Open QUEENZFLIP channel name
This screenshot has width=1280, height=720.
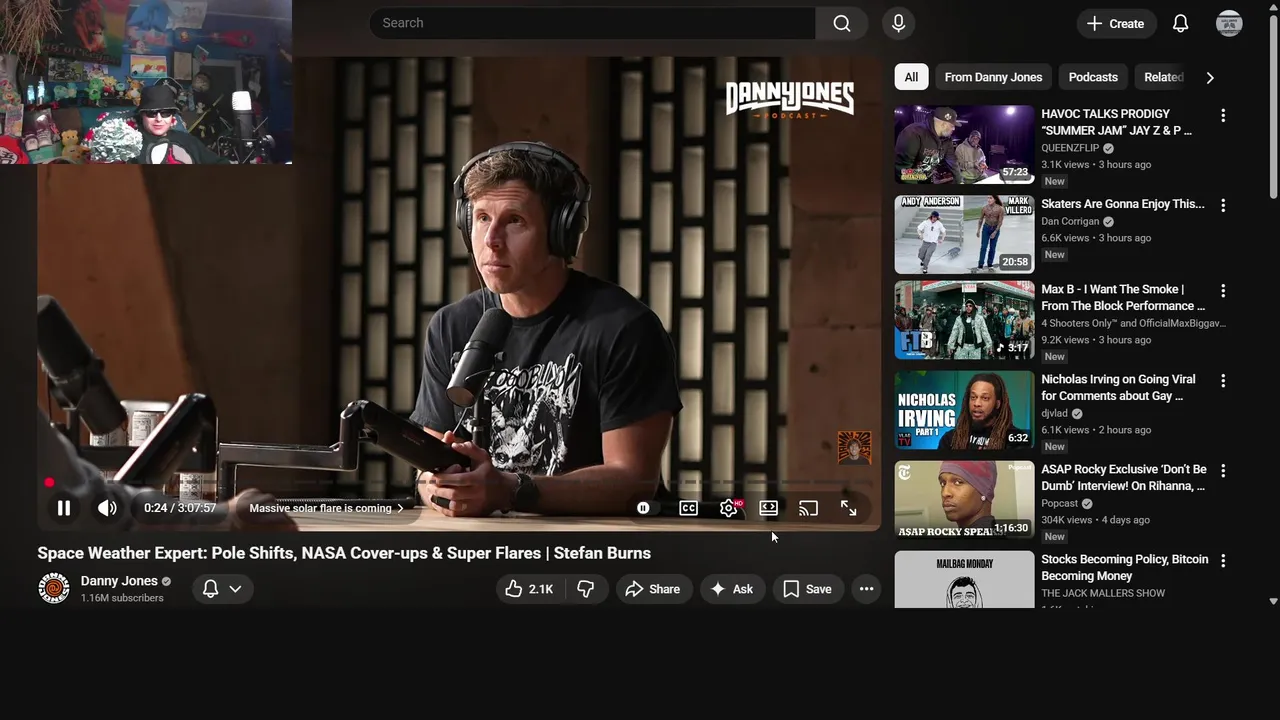pos(1070,148)
